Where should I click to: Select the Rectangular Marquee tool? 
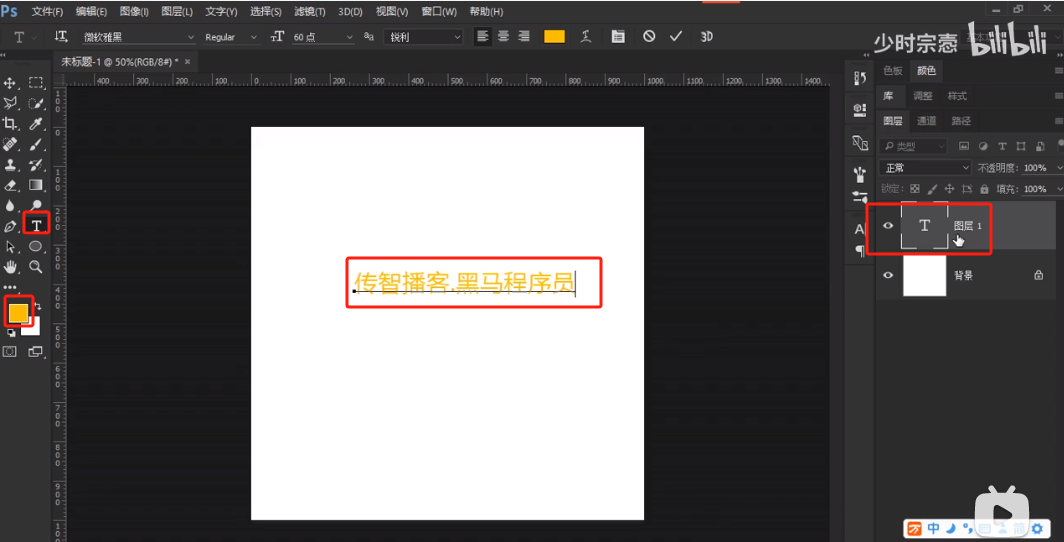[36, 83]
